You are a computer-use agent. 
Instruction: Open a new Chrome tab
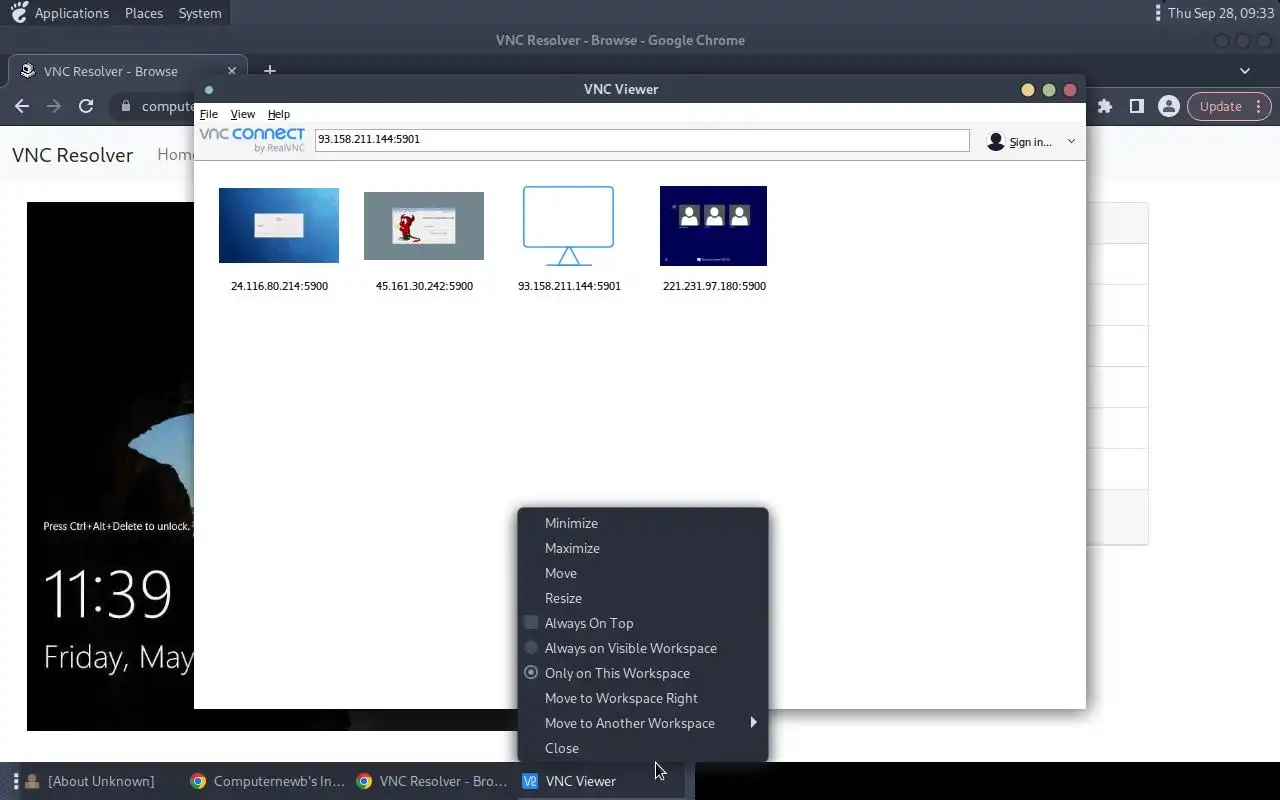(269, 70)
